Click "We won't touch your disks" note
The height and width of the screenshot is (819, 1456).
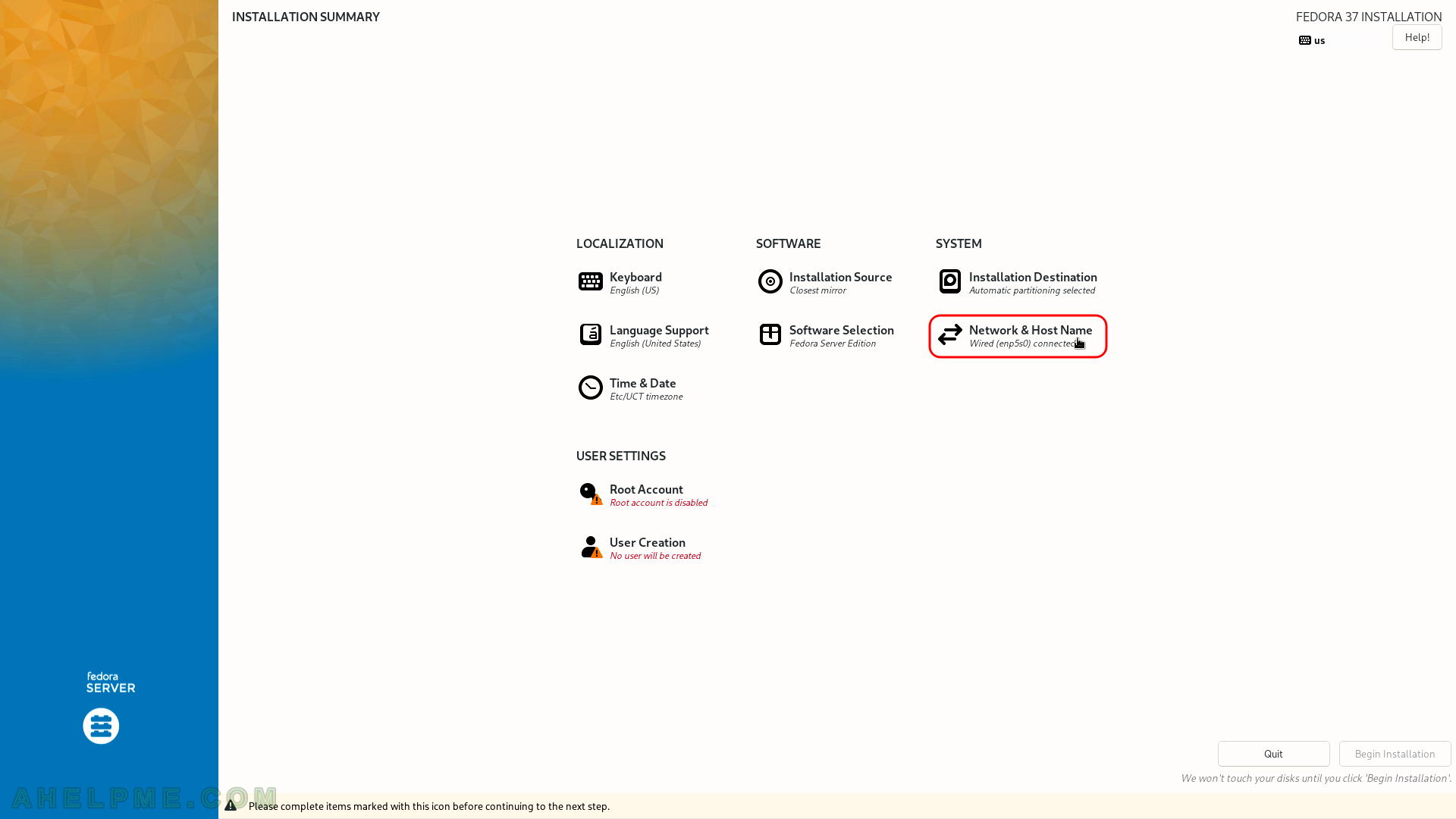tap(1316, 778)
